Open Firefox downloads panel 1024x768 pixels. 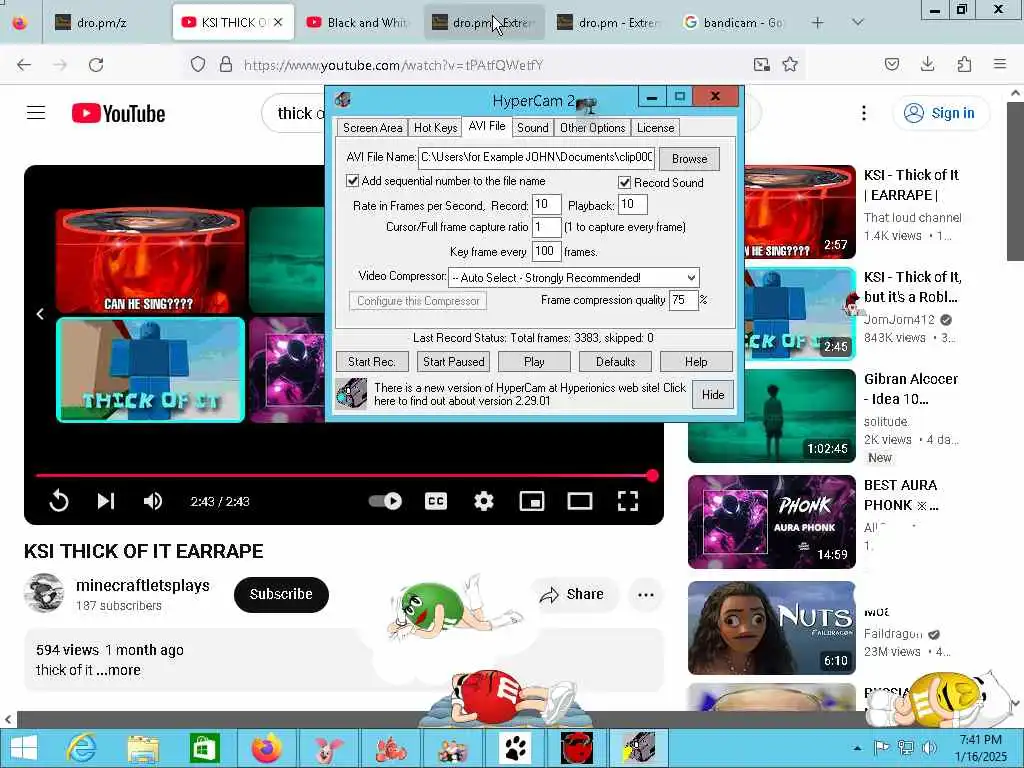coord(927,64)
